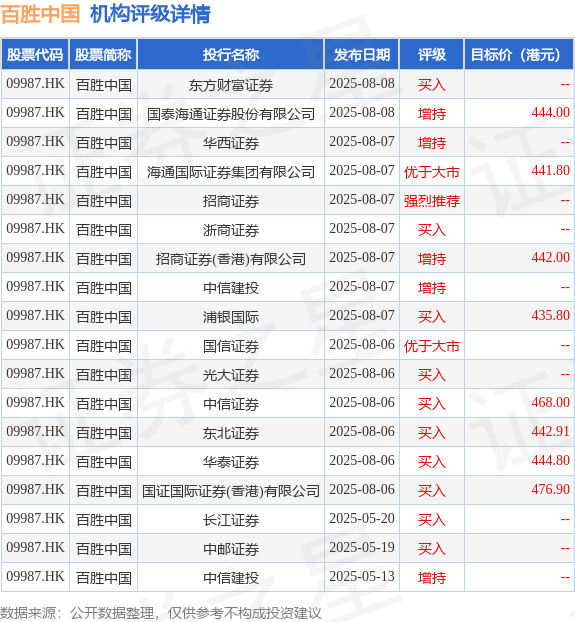Click the 股票代码 column header

click(35, 54)
